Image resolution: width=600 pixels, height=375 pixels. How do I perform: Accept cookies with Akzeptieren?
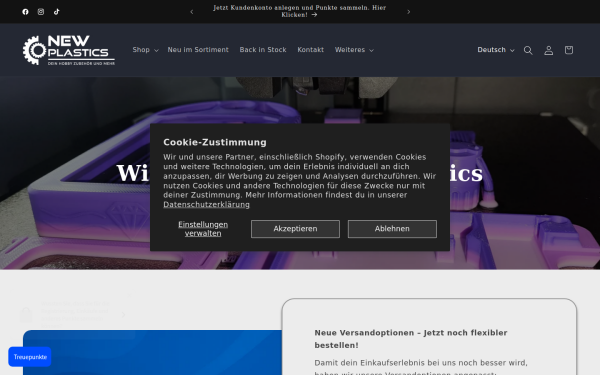pyautogui.click(x=295, y=229)
